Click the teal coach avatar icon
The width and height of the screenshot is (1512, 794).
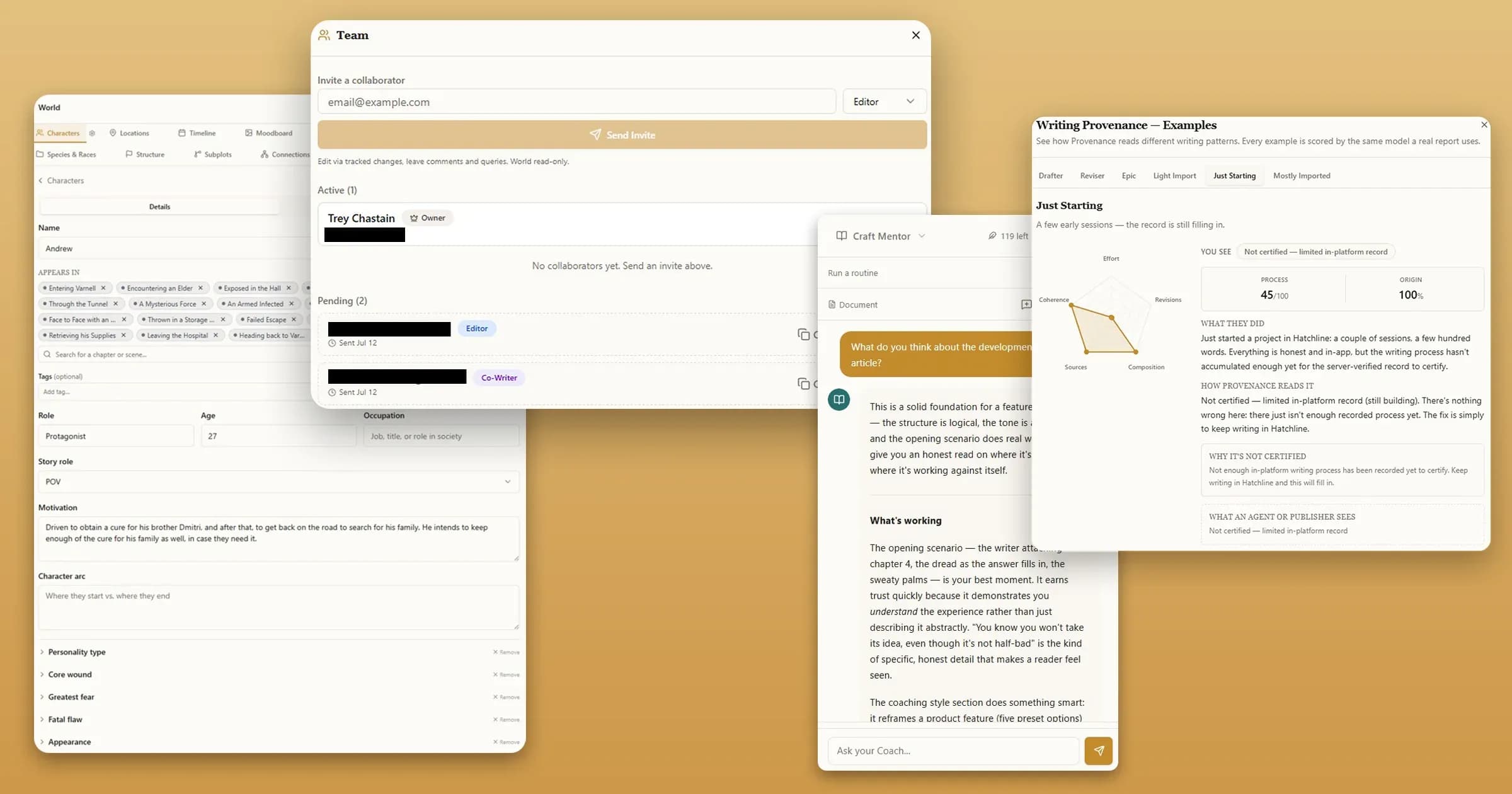(839, 400)
